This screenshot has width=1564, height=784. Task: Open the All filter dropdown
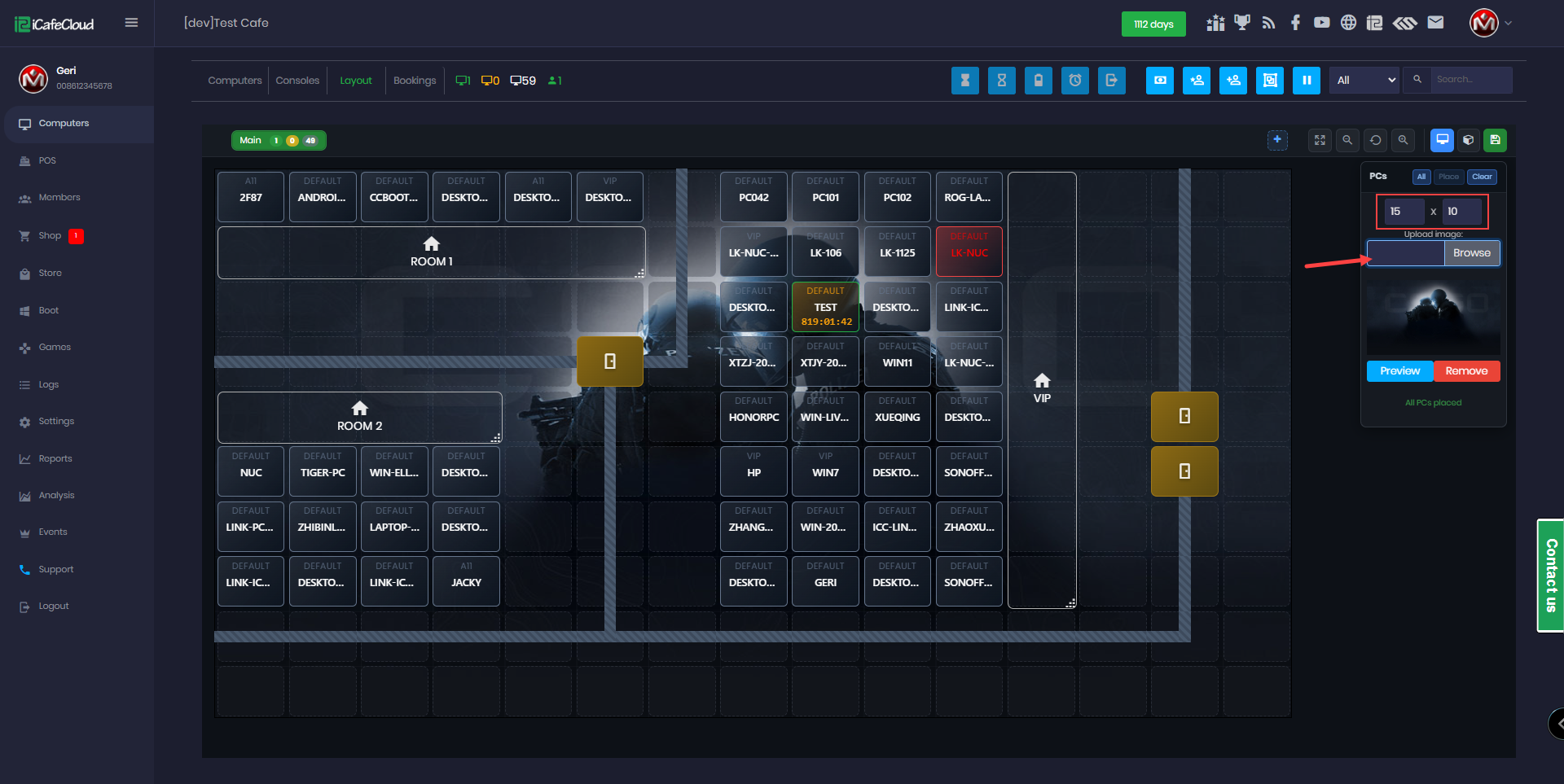click(1364, 81)
